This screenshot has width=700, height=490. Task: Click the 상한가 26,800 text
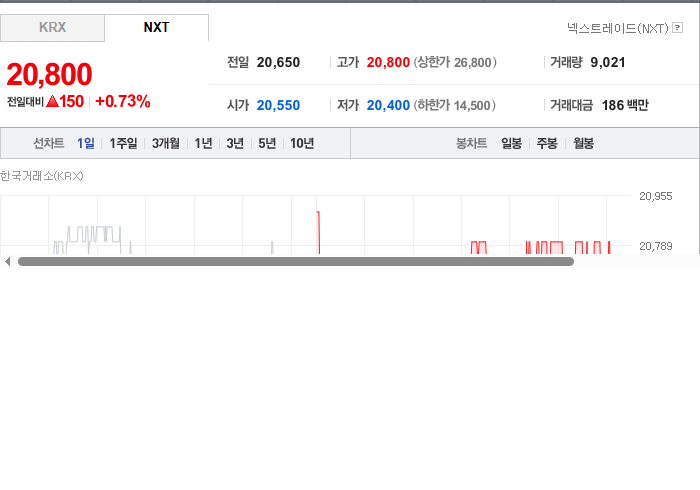455,62
